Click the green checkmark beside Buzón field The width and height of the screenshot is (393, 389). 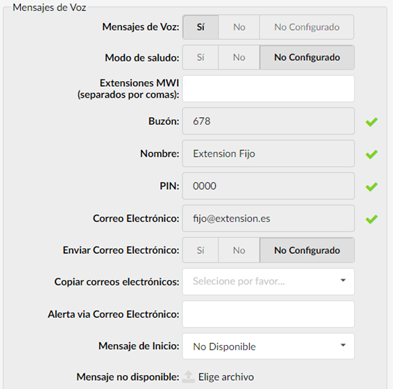371,122
